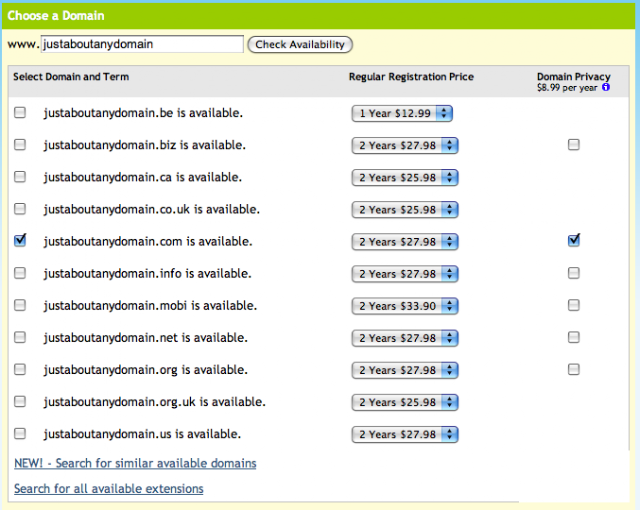Click the Domain Privacy info icon
640x510 pixels.
point(606,87)
